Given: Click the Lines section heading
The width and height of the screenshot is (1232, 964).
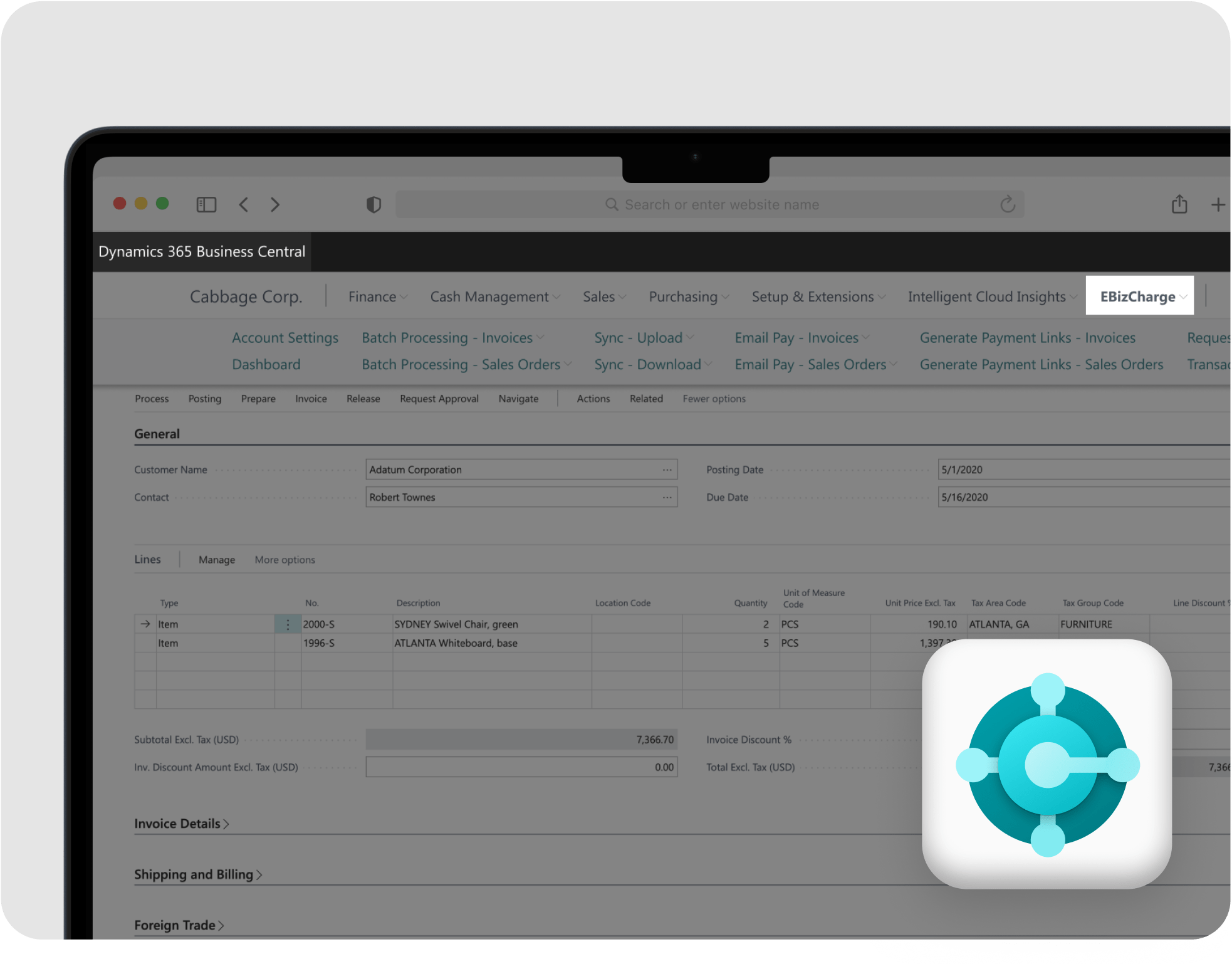Looking at the screenshot, I should (x=147, y=559).
